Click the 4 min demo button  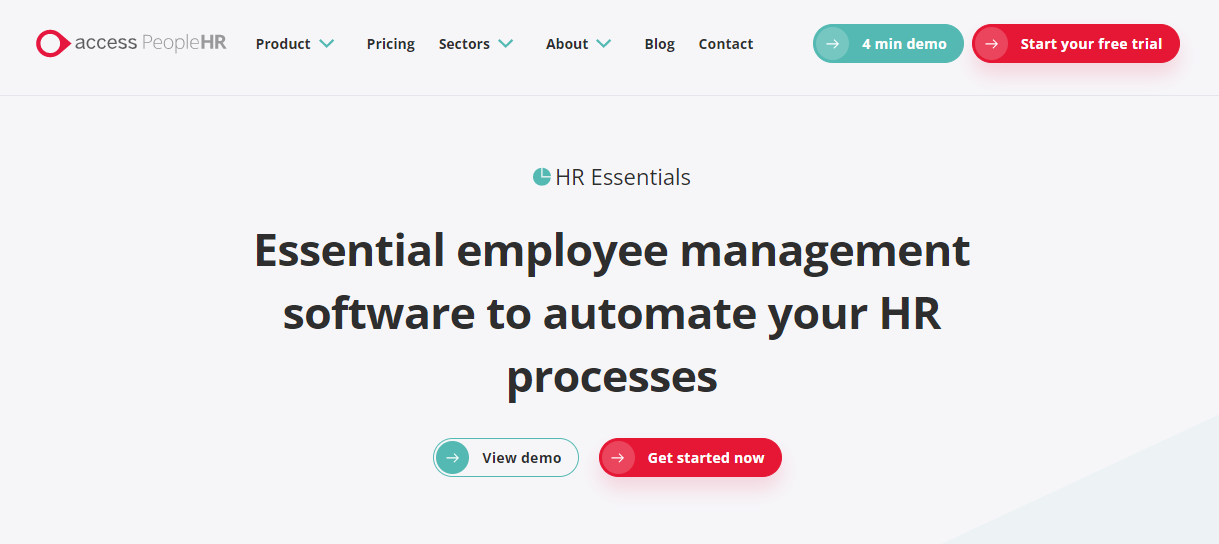888,44
